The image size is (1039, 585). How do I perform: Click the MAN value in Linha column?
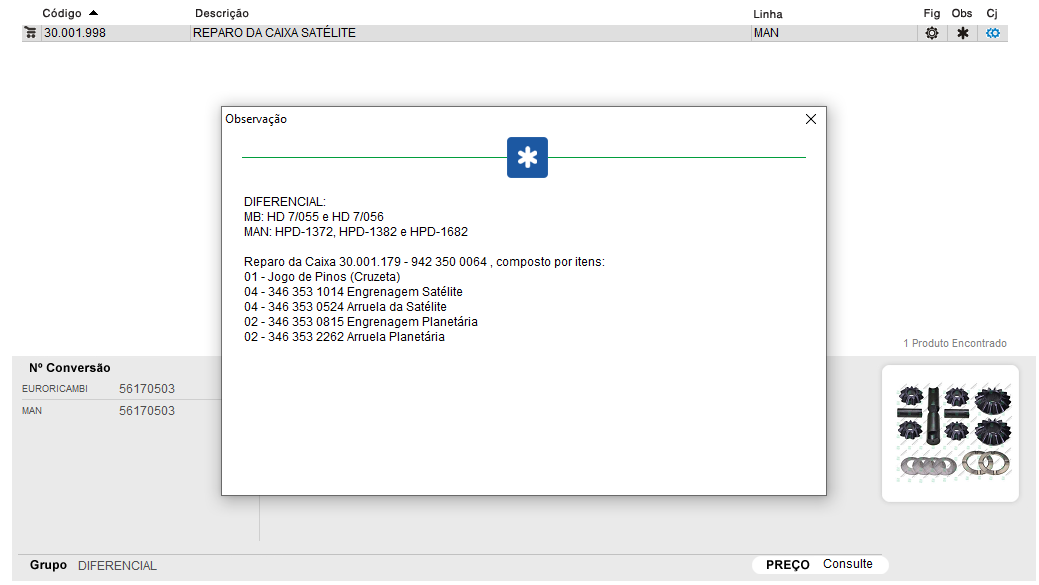[x=766, y=33]
